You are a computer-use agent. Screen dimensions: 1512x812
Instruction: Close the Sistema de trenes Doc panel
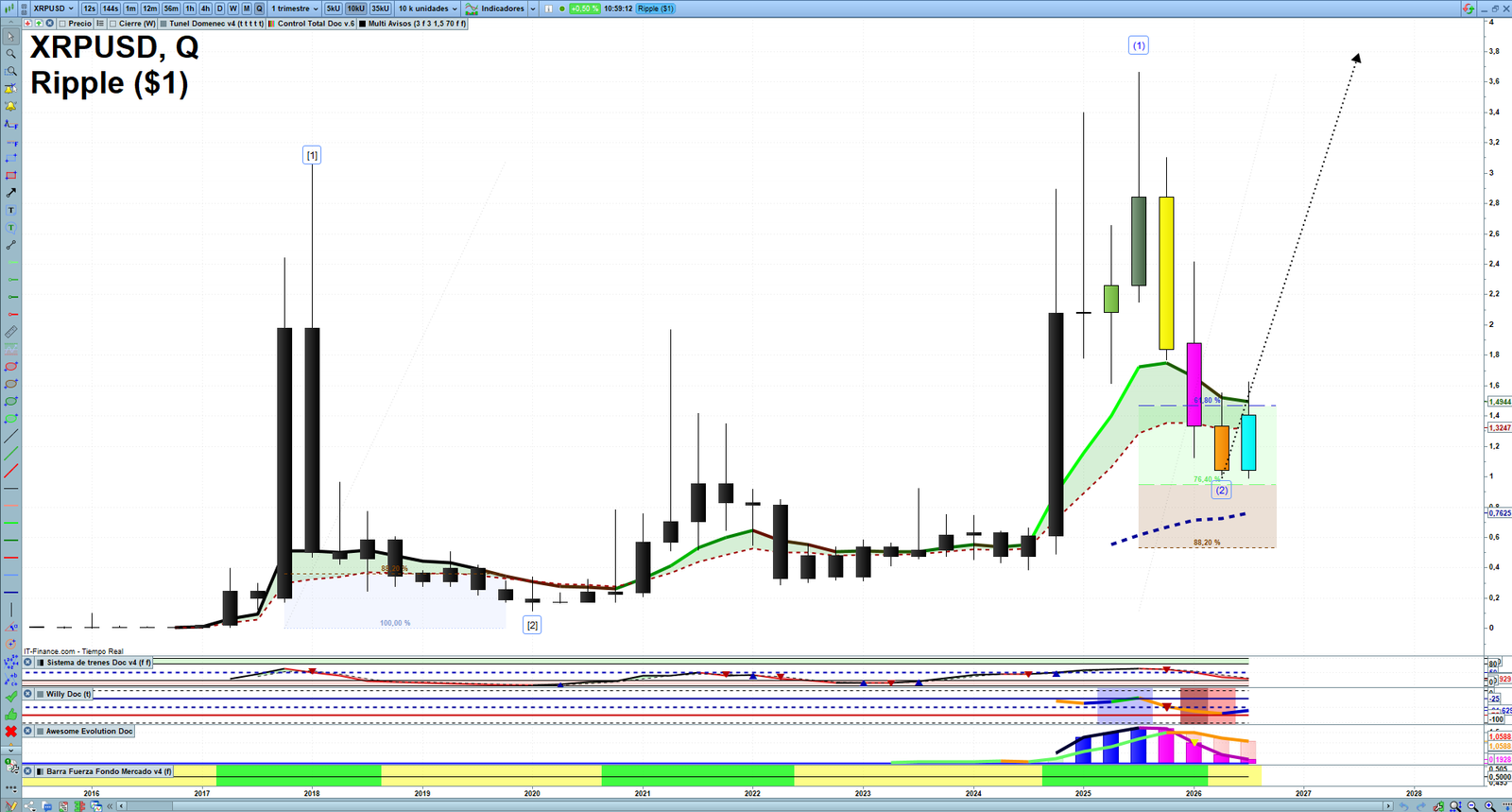pos(28,663)
